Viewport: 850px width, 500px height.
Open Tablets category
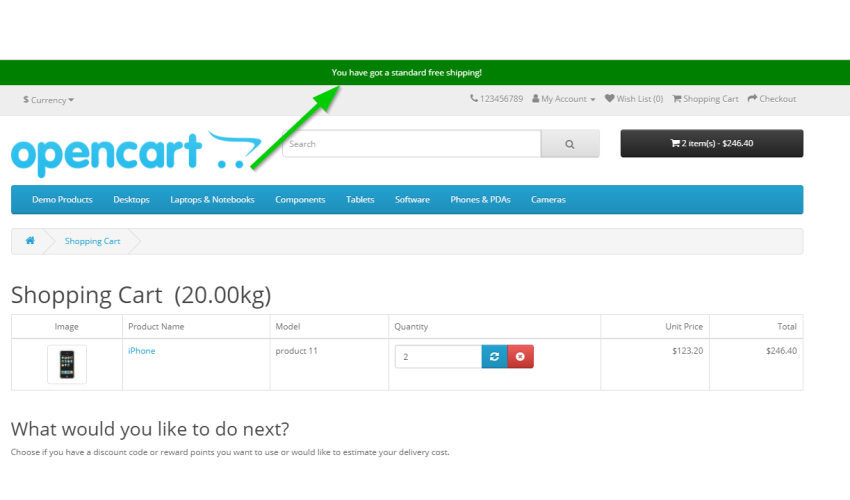point(360,200)
